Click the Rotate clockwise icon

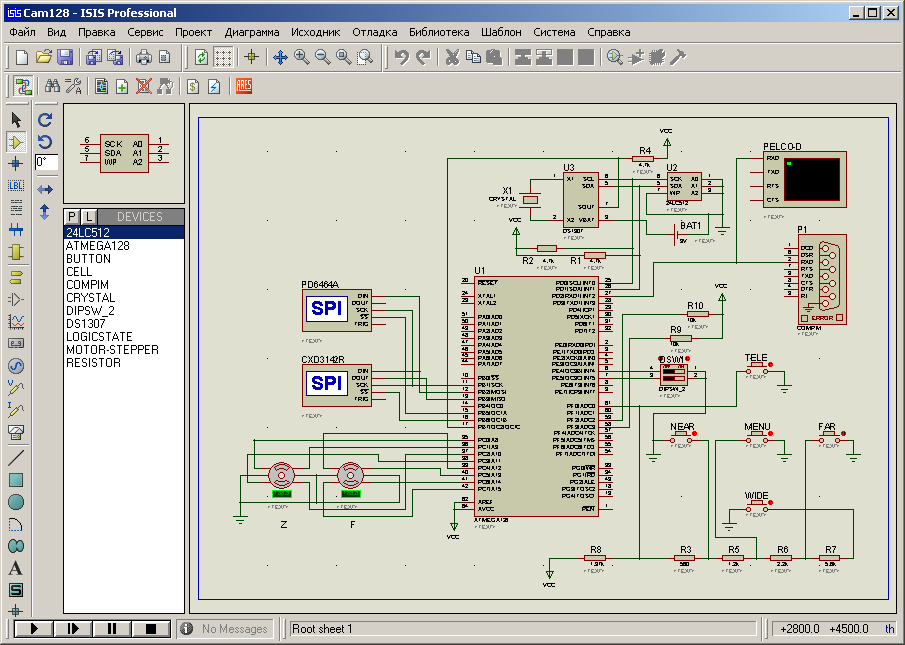point(45,119)
